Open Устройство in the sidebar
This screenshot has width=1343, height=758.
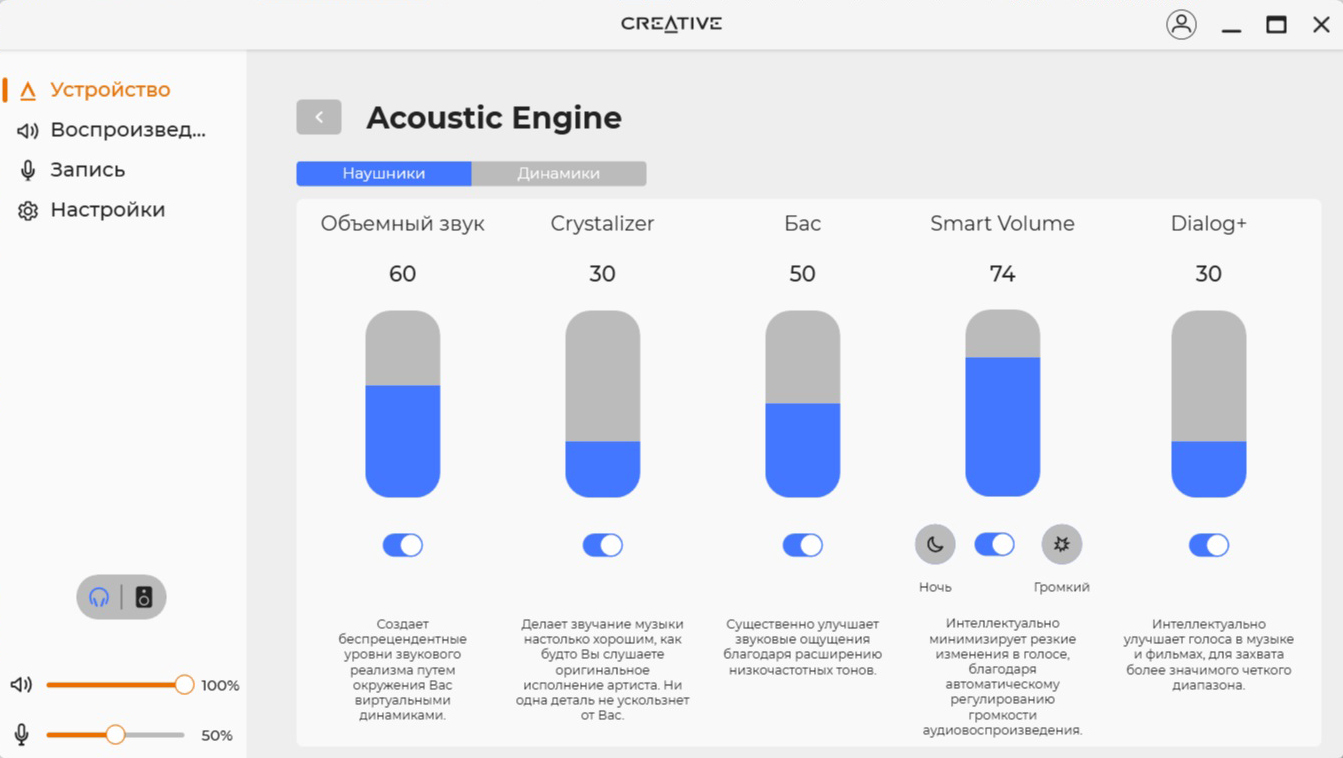pos(110,90)
